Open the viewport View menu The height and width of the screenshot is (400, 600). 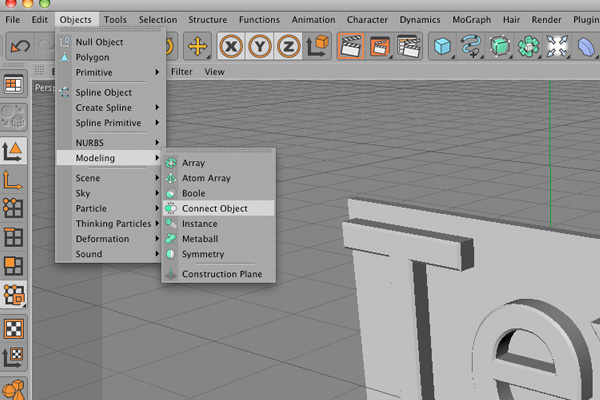point(214,72)
